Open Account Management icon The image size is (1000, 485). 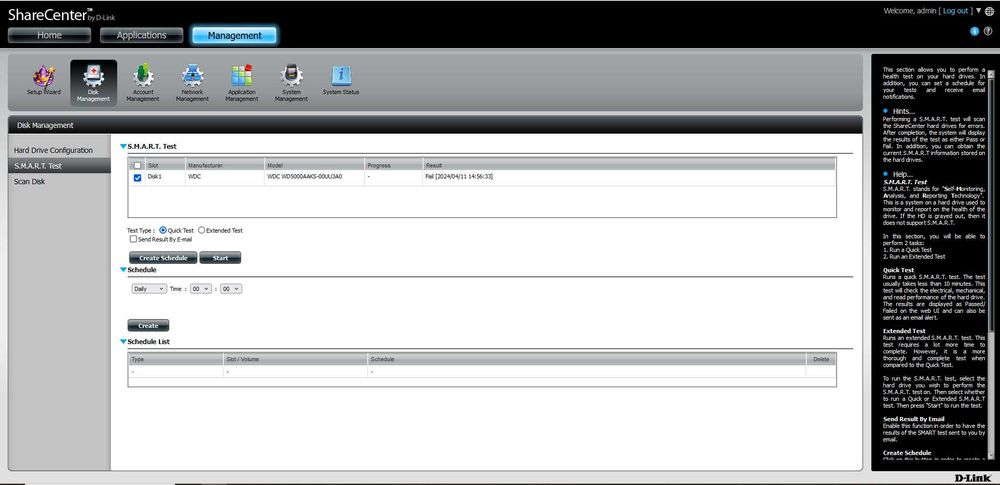coord(143,83)
